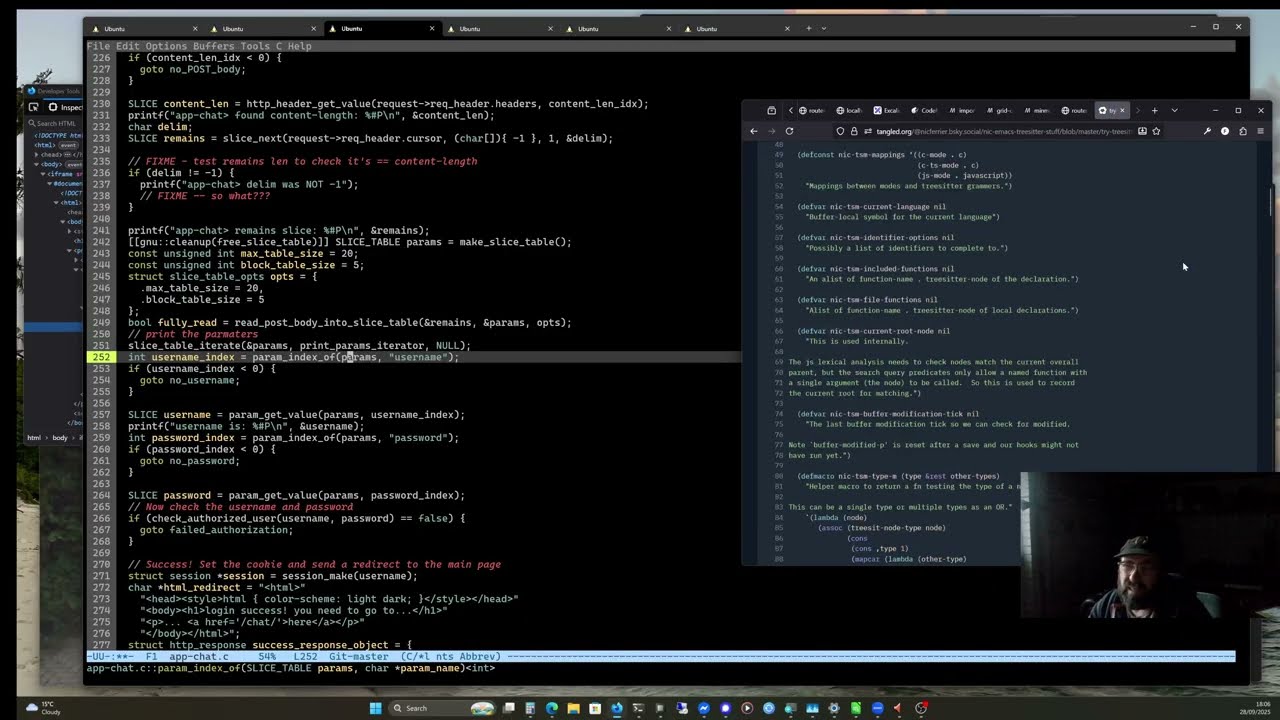The height and width of the screenshot is (720, 1280).
Task: Switch to the 'Code' Firefox tab
Action: click(x=924, y=110)
